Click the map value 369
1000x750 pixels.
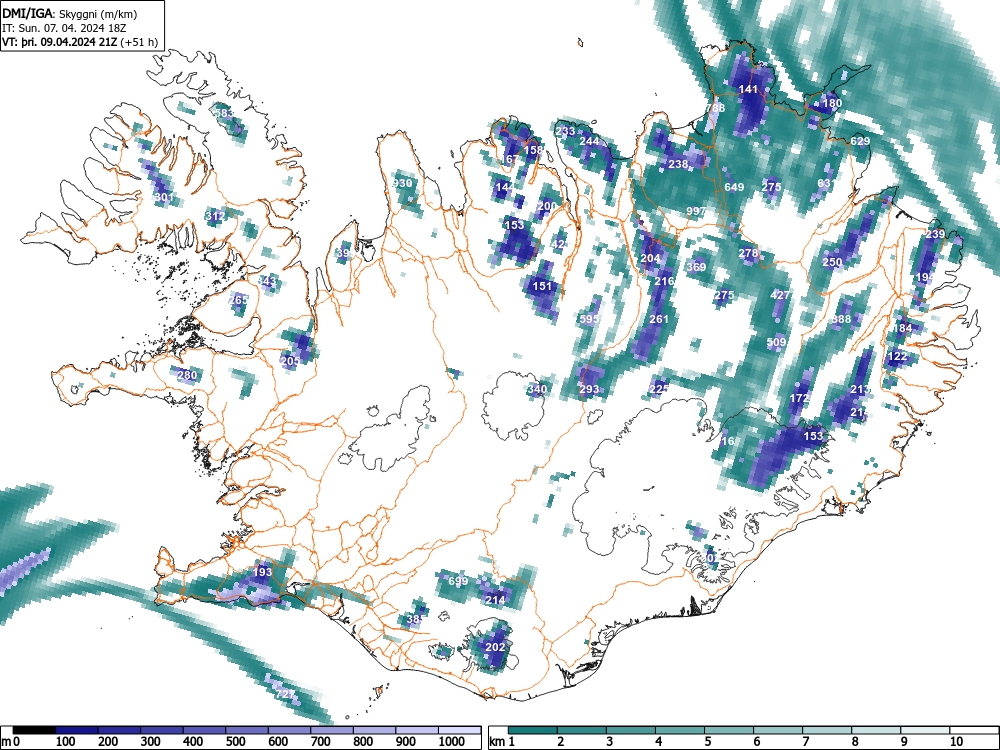(x=696, y=267)
